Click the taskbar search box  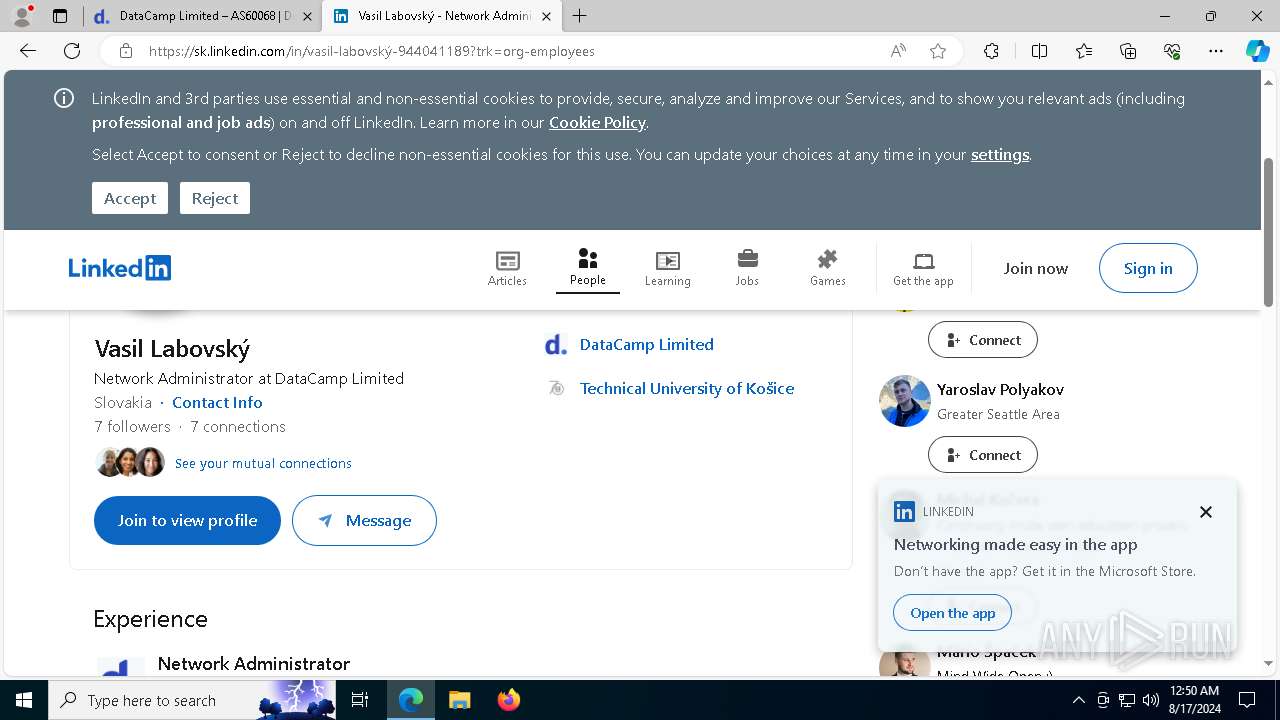192,700
